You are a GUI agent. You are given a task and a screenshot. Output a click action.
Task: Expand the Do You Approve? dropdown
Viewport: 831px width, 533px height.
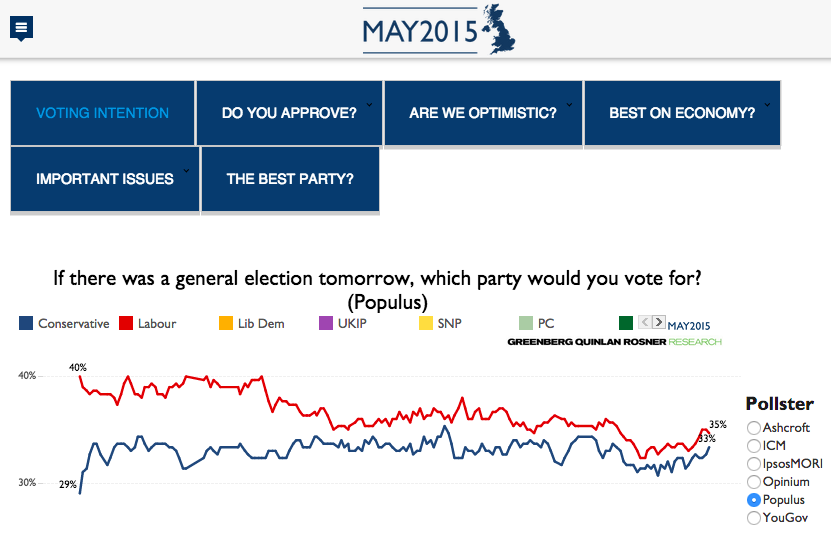[289, 113]
